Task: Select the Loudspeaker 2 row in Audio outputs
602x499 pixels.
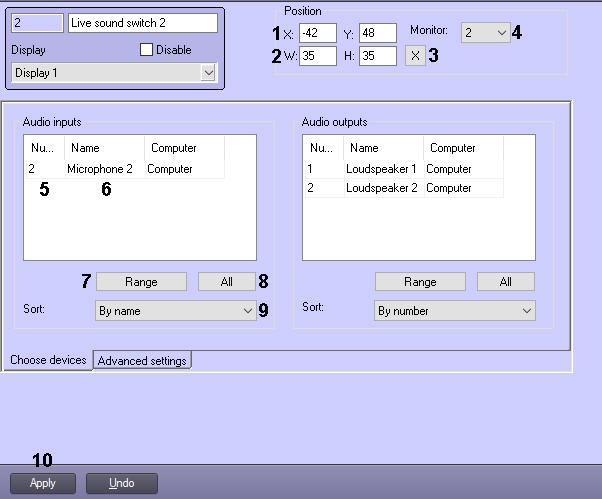Action: [404, 188]
